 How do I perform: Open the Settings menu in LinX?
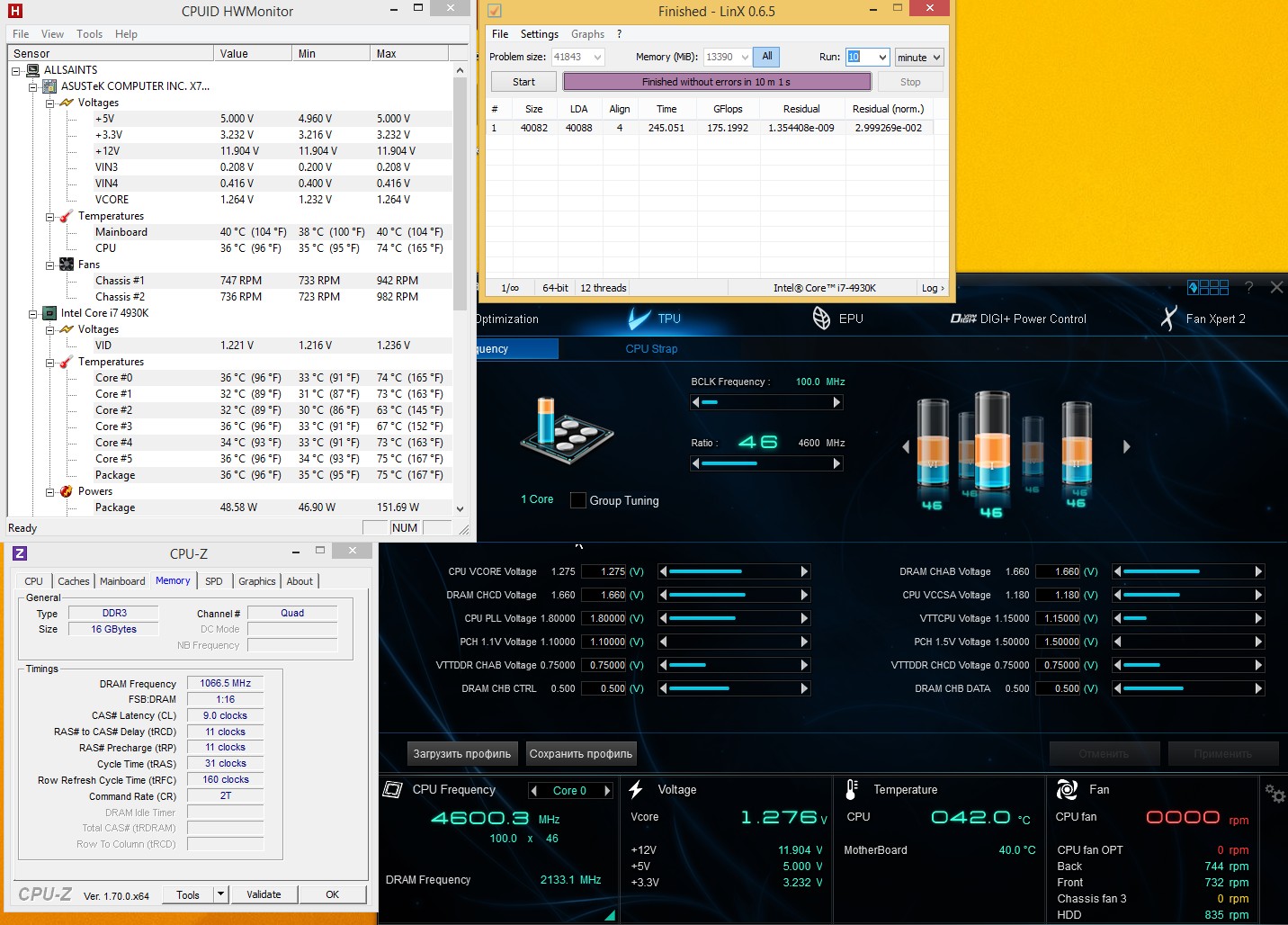pyautogui.click(x=540, y=34)
